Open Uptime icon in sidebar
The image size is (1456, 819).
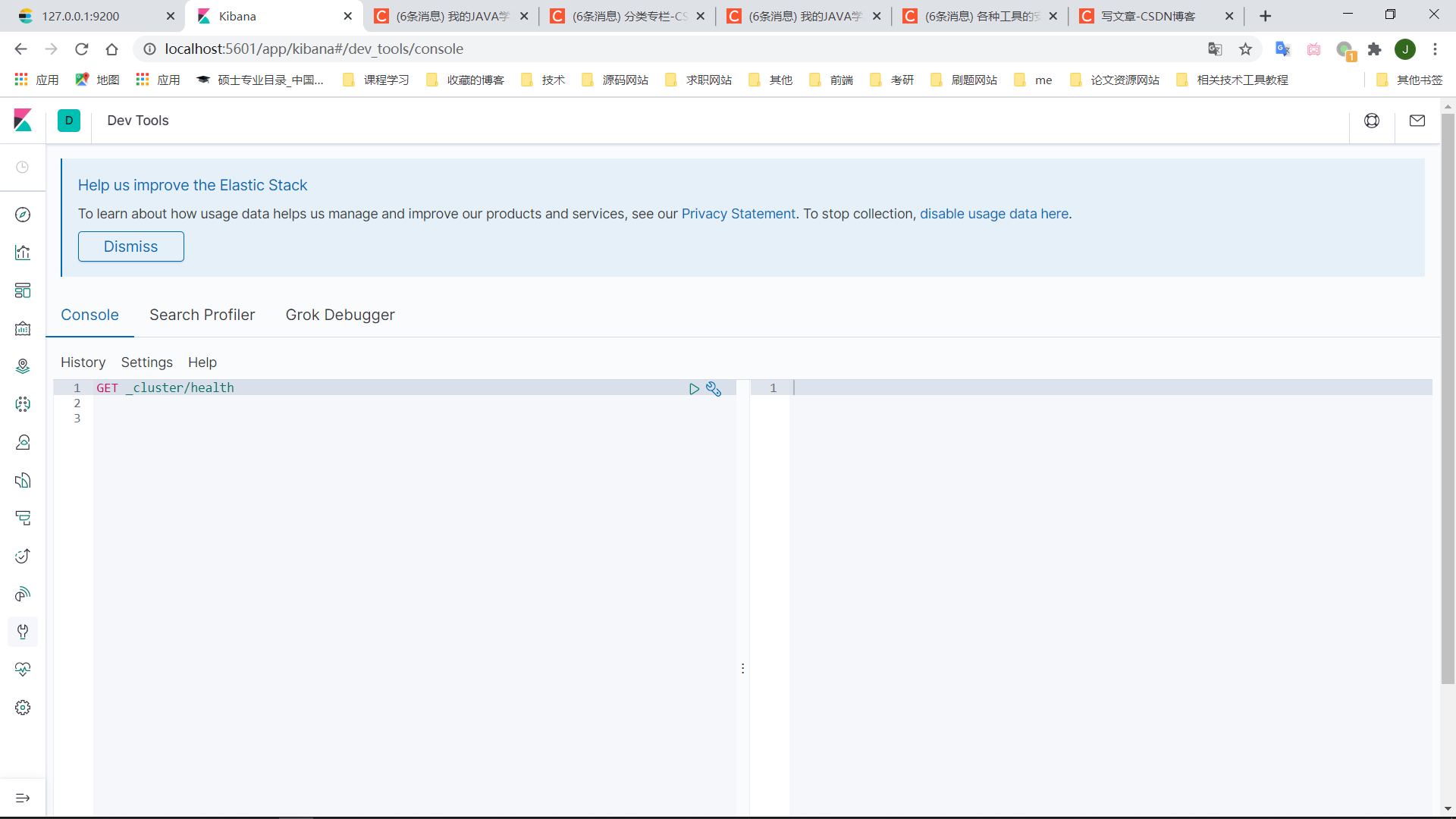[23, 556]
